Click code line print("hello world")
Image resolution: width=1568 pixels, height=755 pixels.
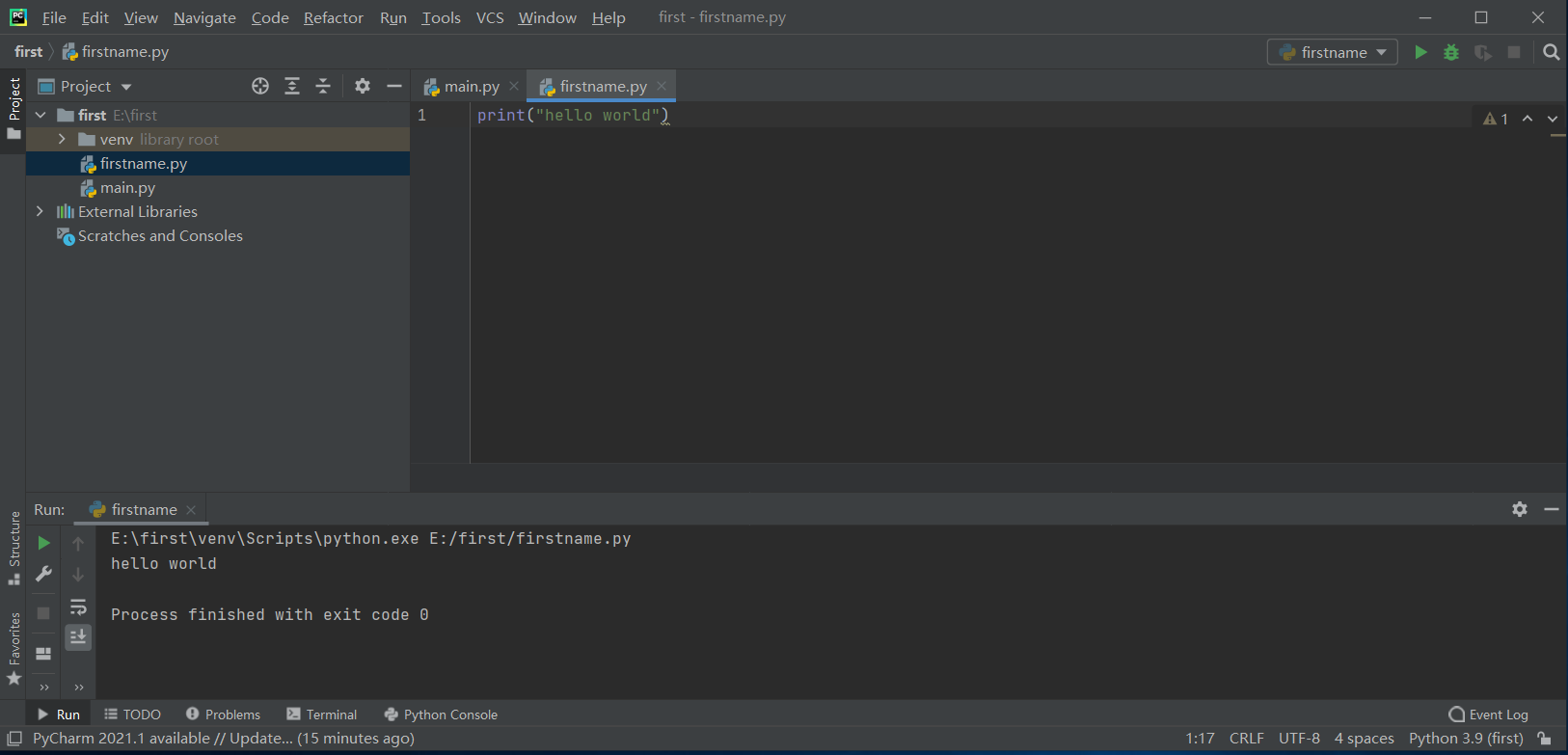573,115
